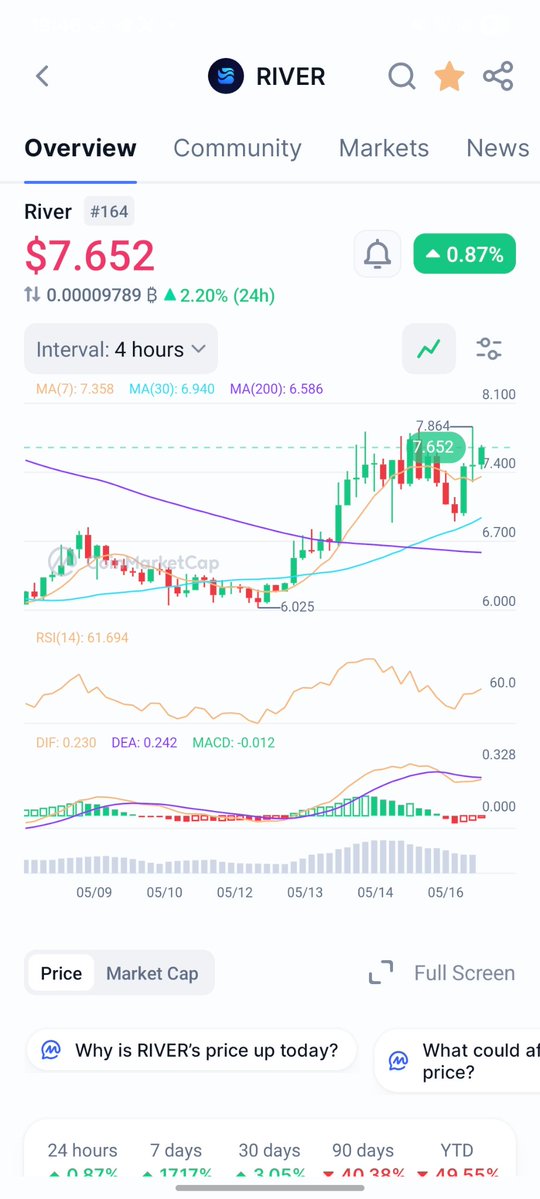Viewport: 540px width, 1199px height.
Task: Tap the full screen expand icon
Action: [x=381, y=973]
